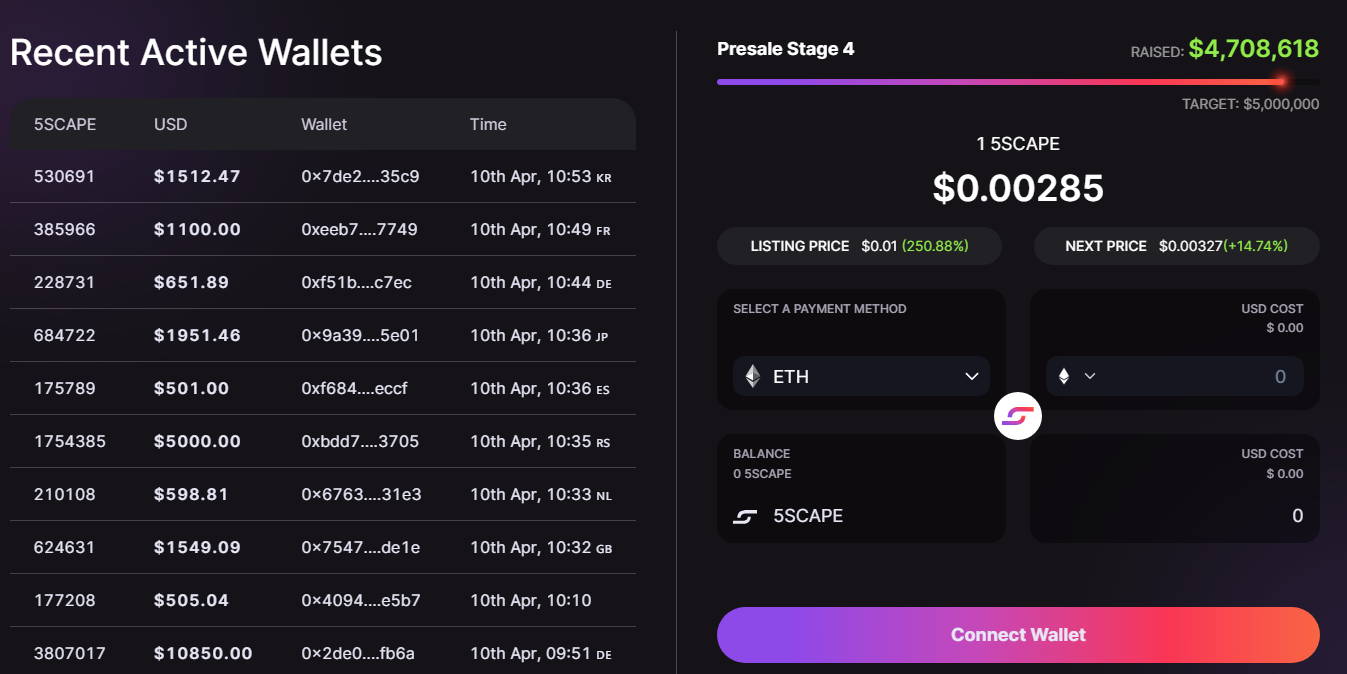
Task: Click the 5SCAPE column header
Action: [x=65, y=125]
